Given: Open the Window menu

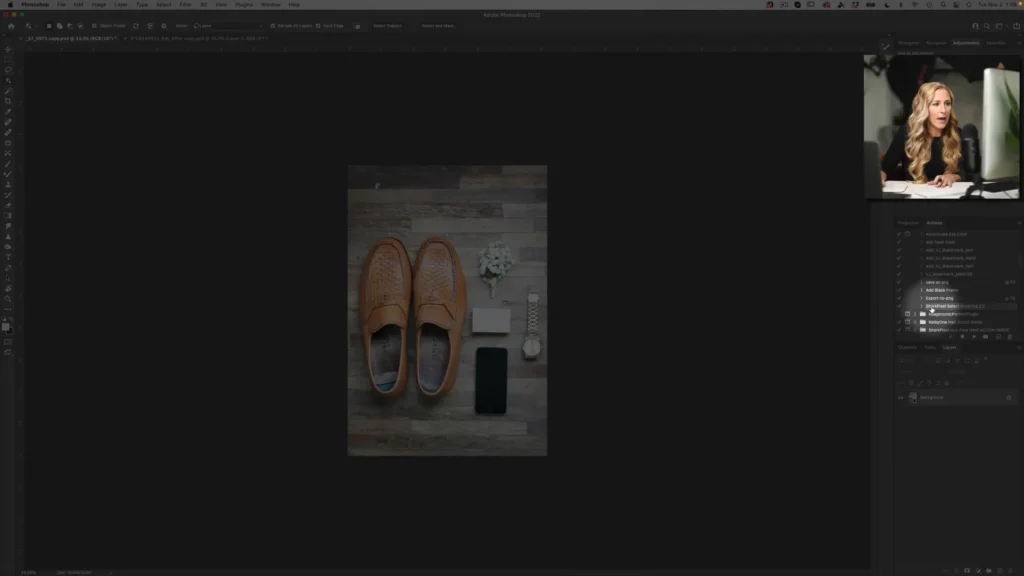Looking at the screenshot, I should click(270, 5).
